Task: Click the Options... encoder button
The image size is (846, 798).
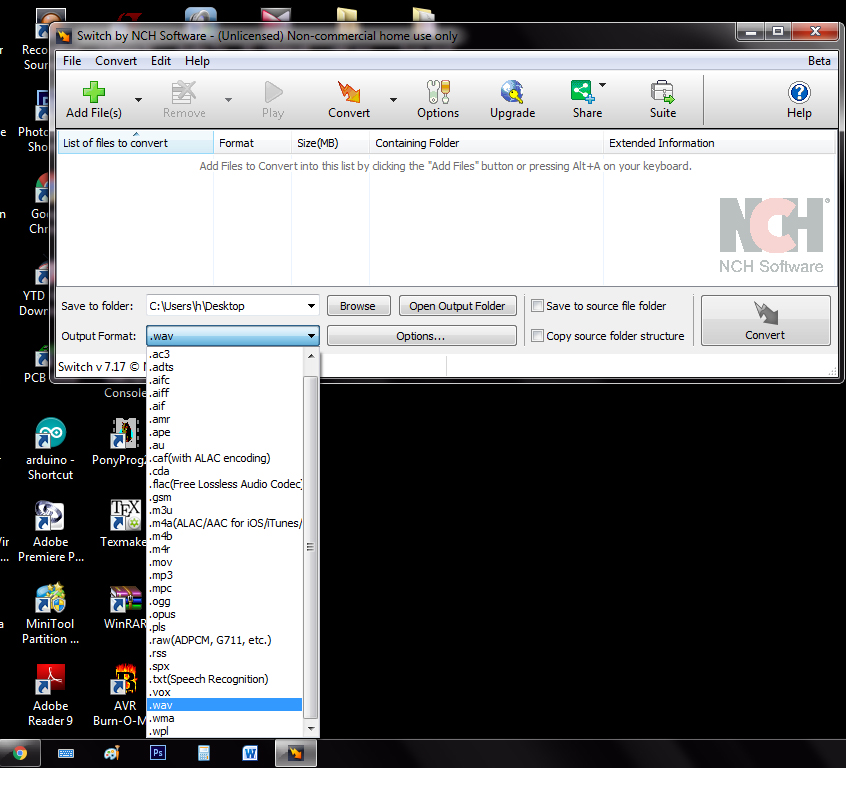Action: click(x=421, y=336)
